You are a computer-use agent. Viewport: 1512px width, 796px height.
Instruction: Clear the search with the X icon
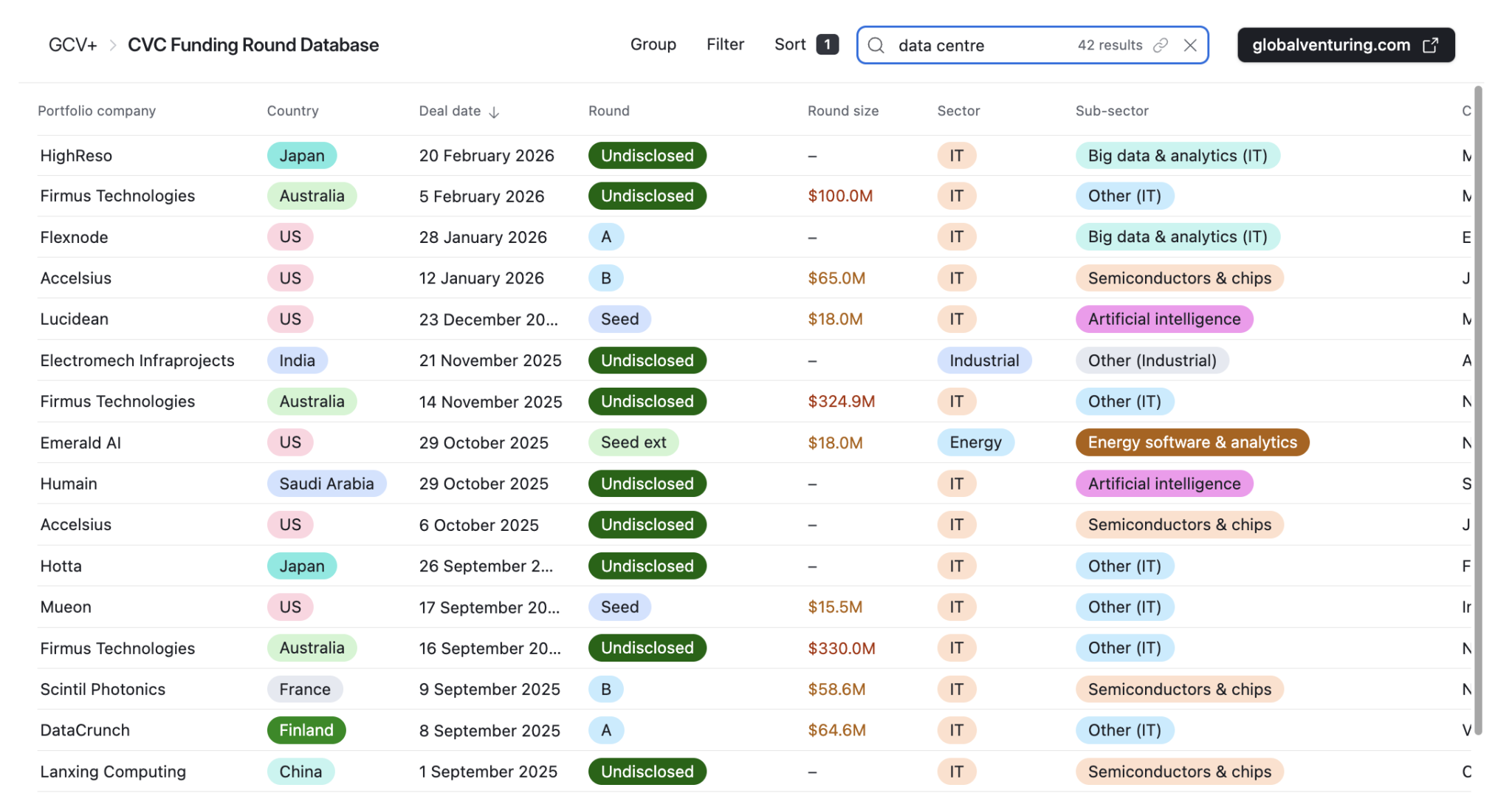click(1190, 45)
